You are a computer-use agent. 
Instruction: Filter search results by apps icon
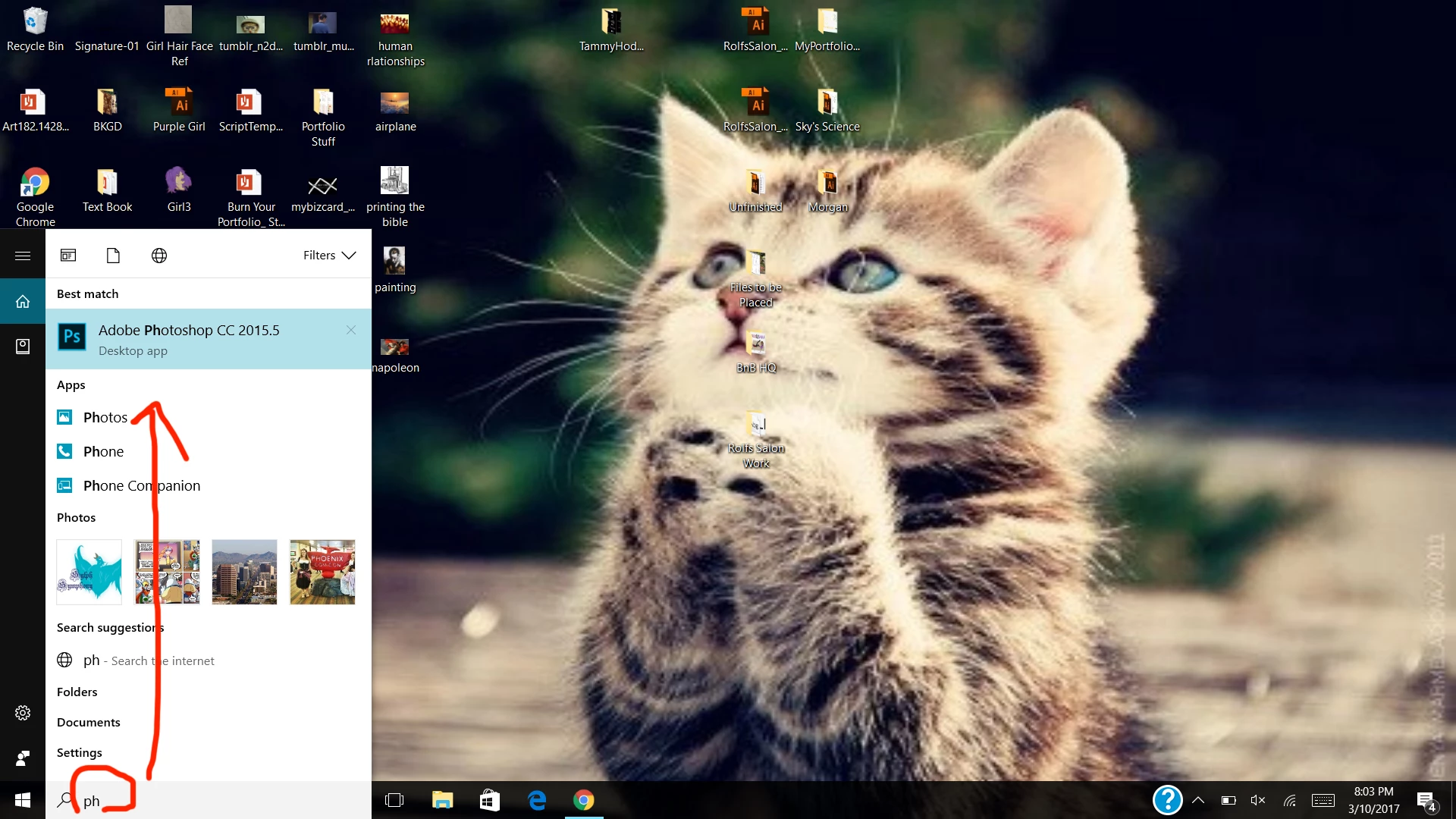tap(68, 256)
